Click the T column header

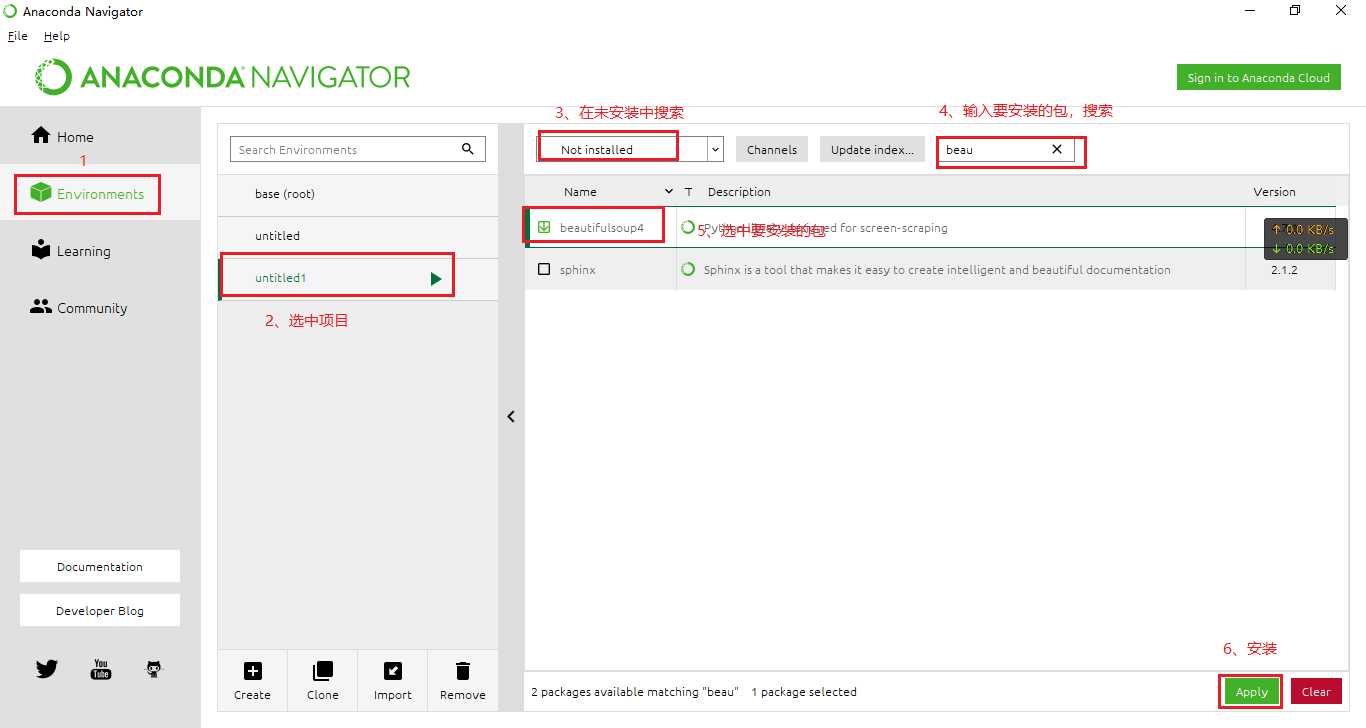tap(688, 191)
